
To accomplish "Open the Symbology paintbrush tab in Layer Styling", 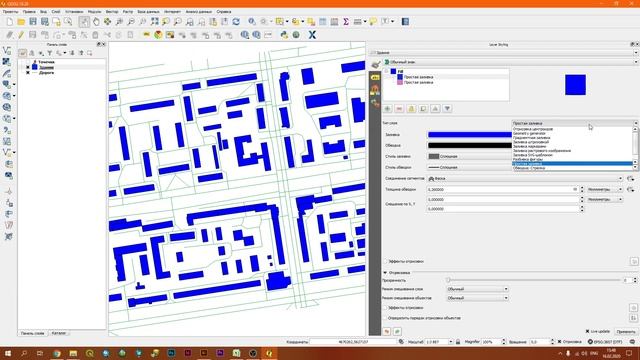I will (375, 64).
